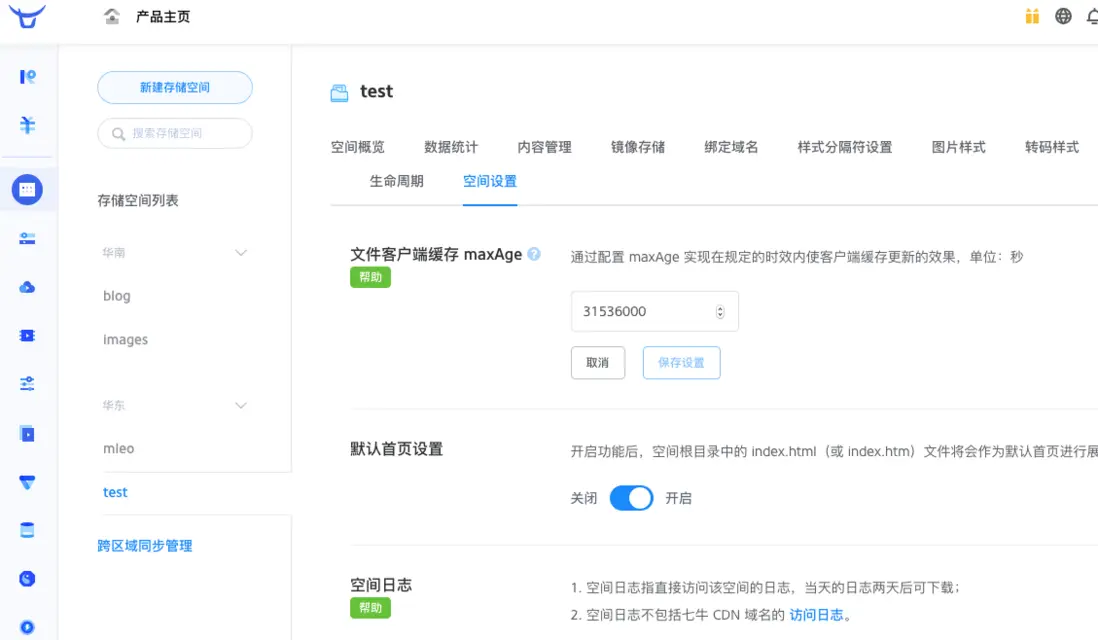
Task: Select the mieo bucket
Action: 118,449
